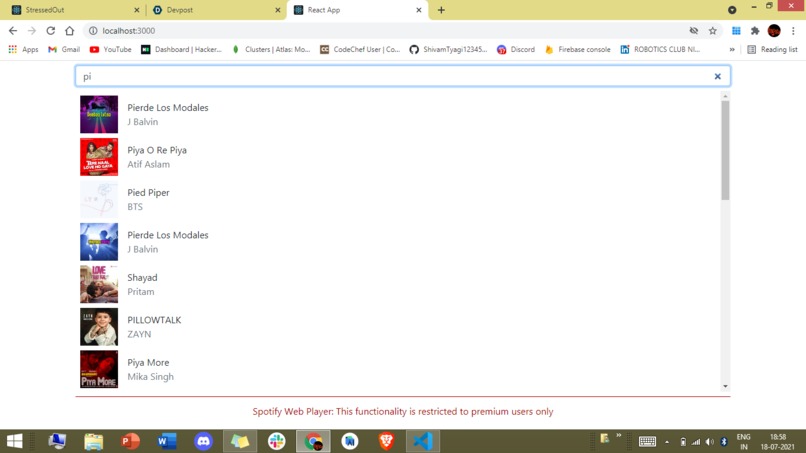Open the Gmail bookmark
806x453 pixels.
64,49
